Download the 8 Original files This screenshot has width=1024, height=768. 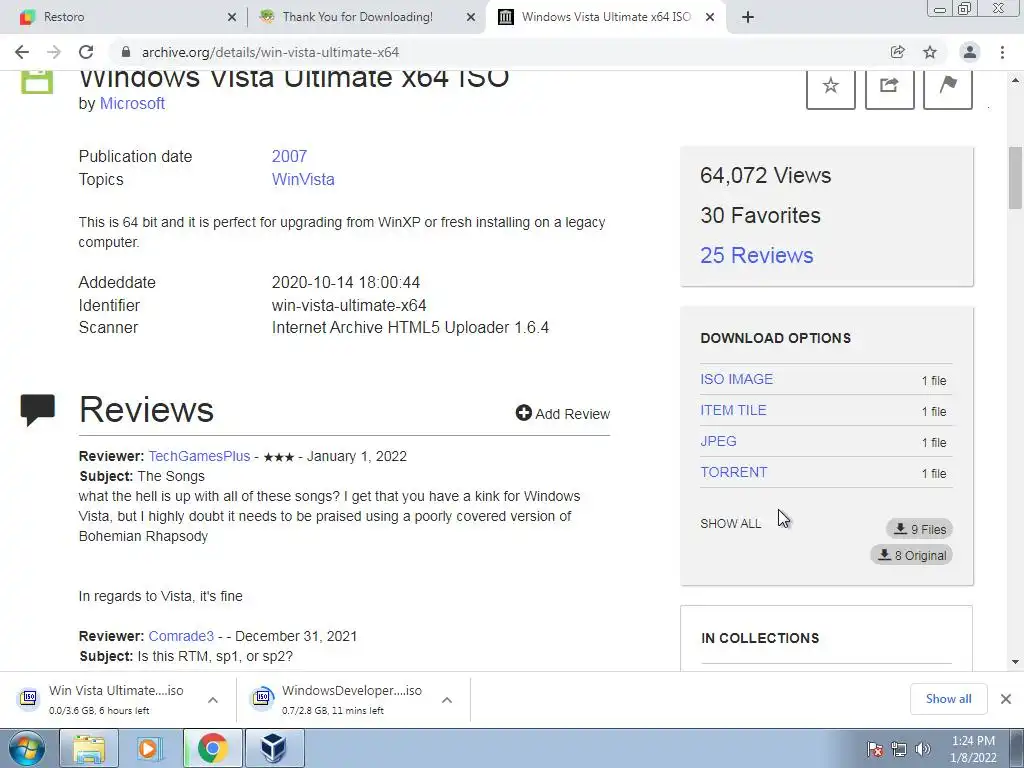click(912, 555)
